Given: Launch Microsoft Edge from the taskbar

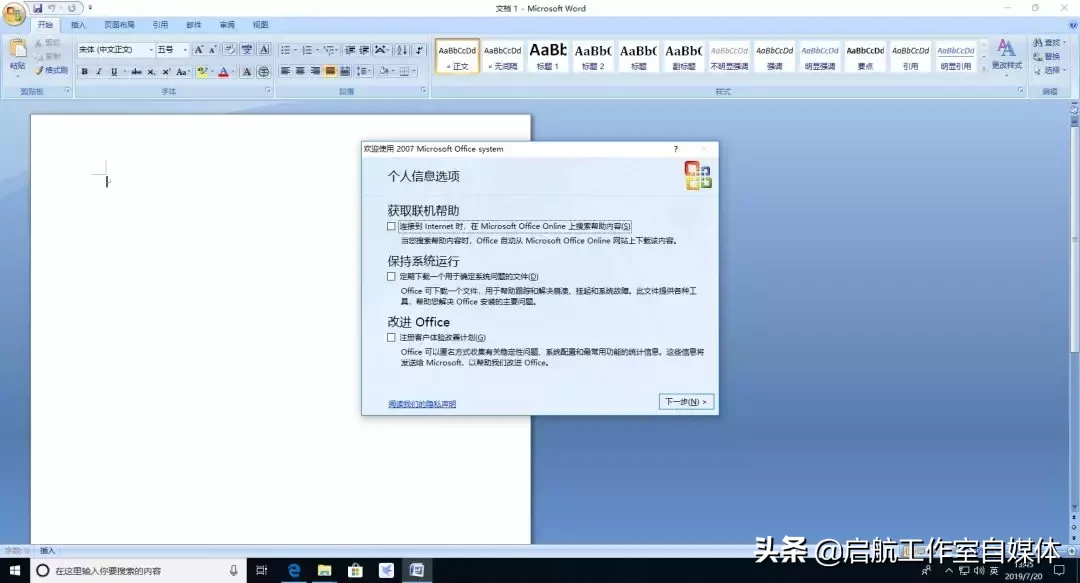Looking at the screenshot, I should point(294,569).
